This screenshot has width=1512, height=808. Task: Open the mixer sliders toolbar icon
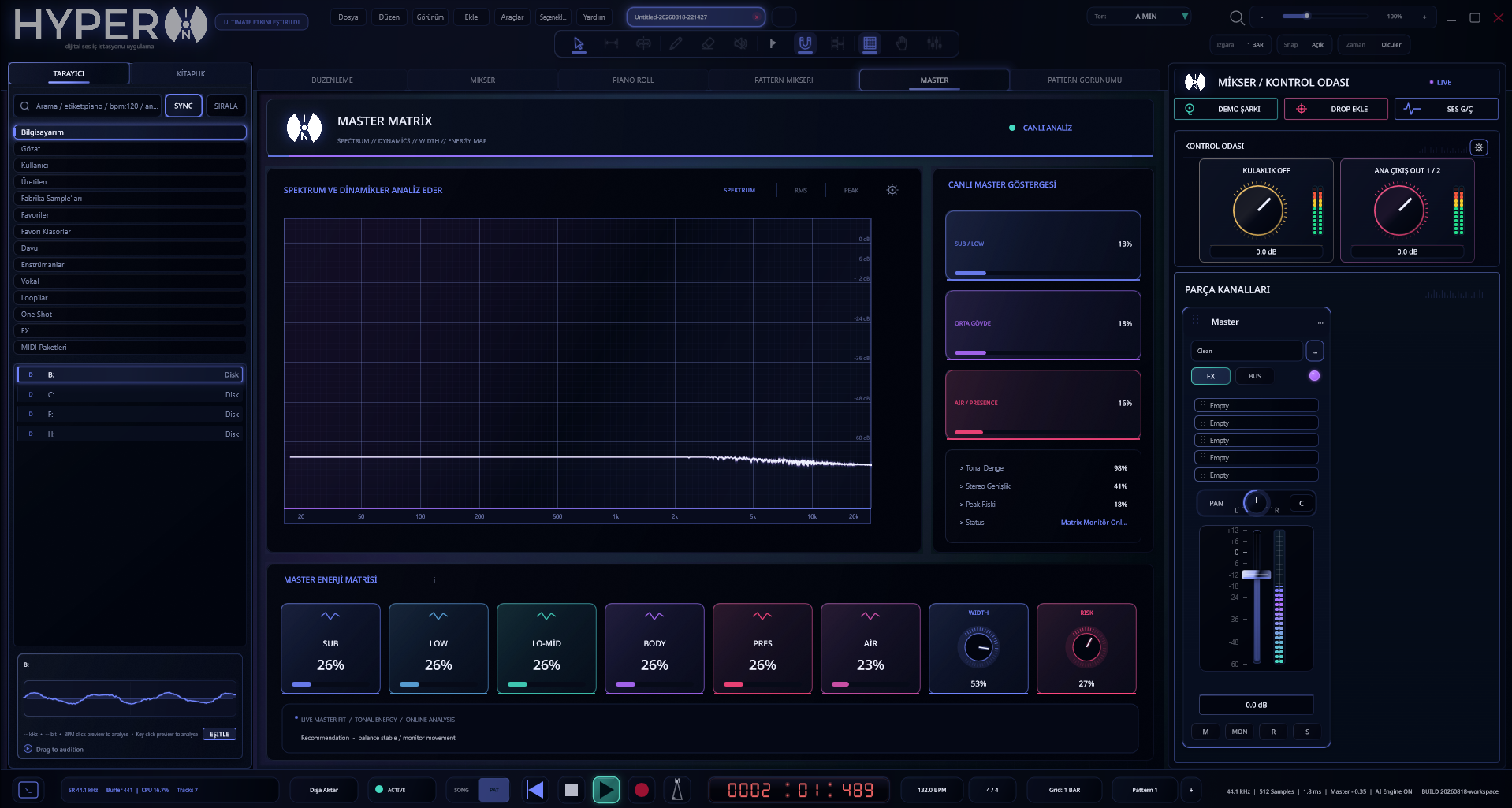(x=934, y=44)
